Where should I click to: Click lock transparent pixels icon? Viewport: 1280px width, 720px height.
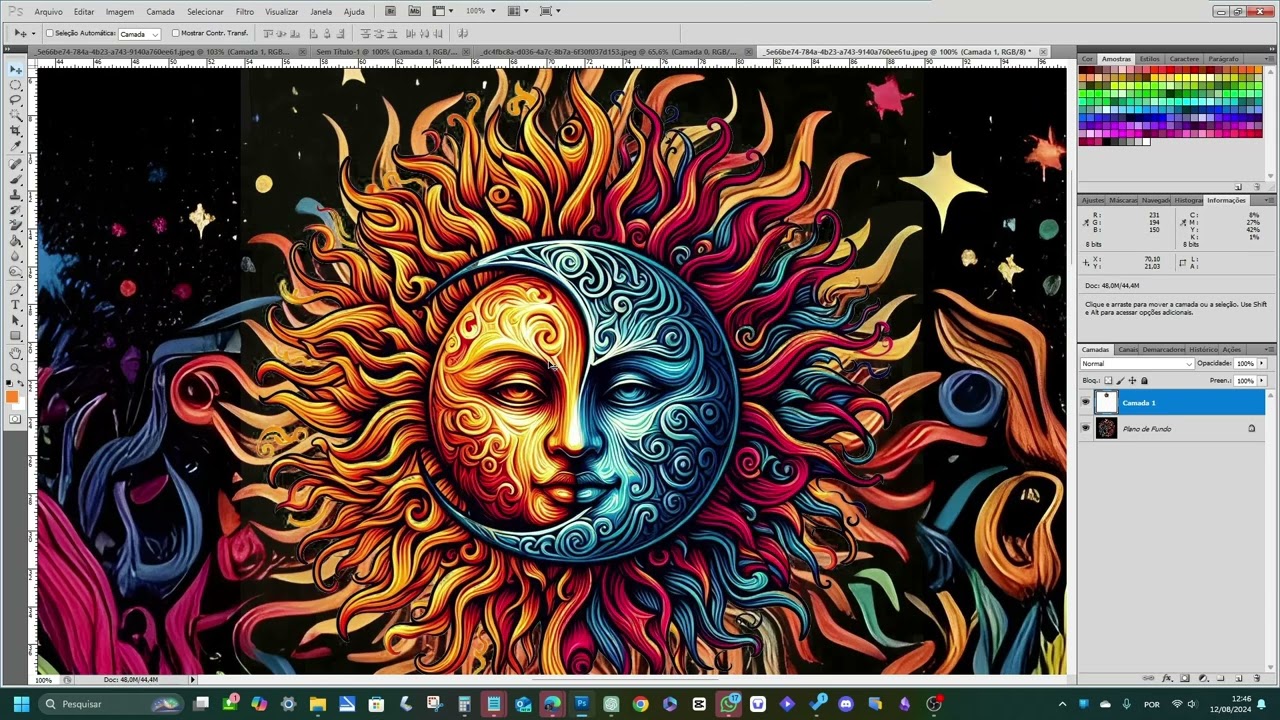pos(1108,381)
